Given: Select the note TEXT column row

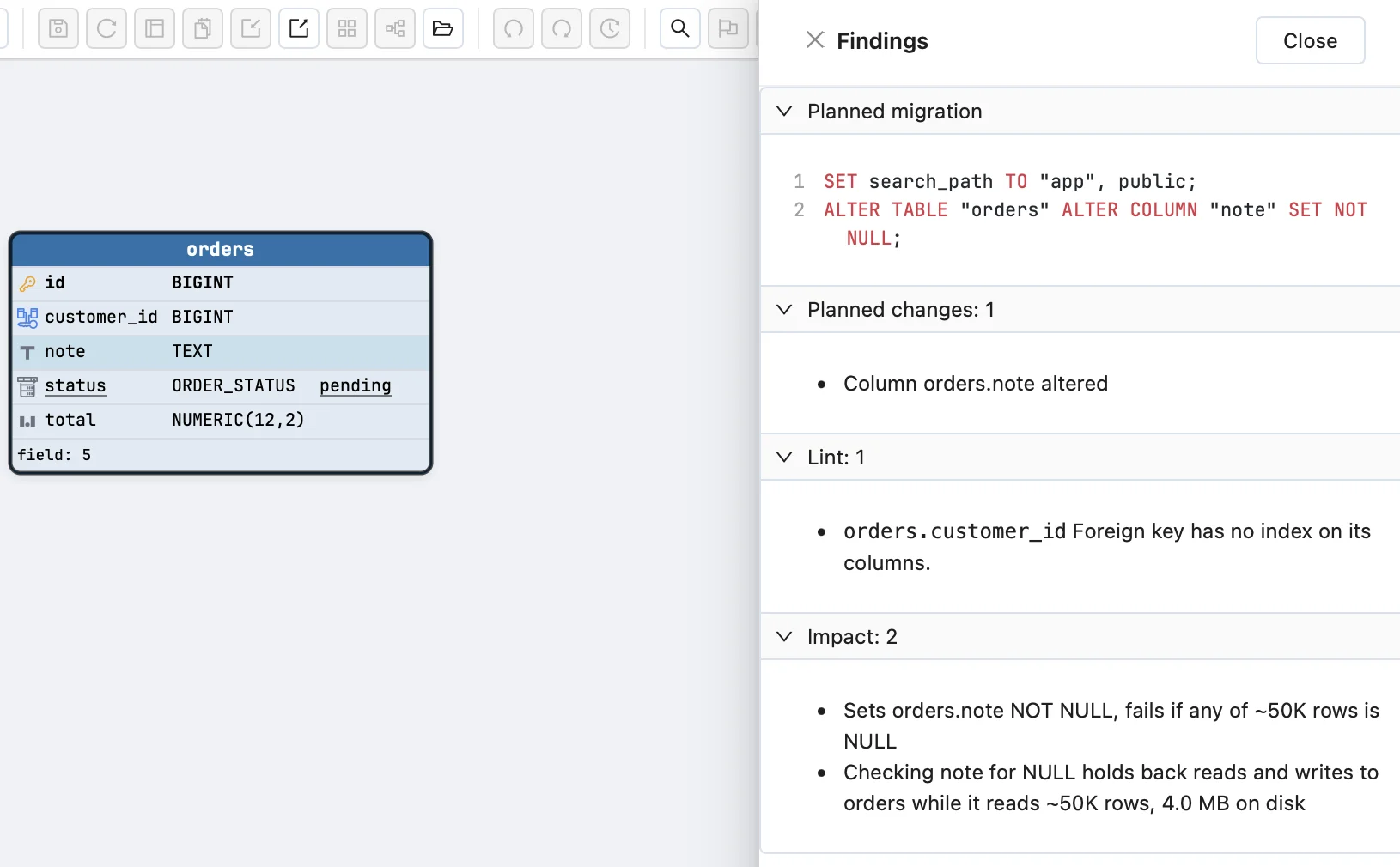Looking at the screenshot, I should (221, 352).
